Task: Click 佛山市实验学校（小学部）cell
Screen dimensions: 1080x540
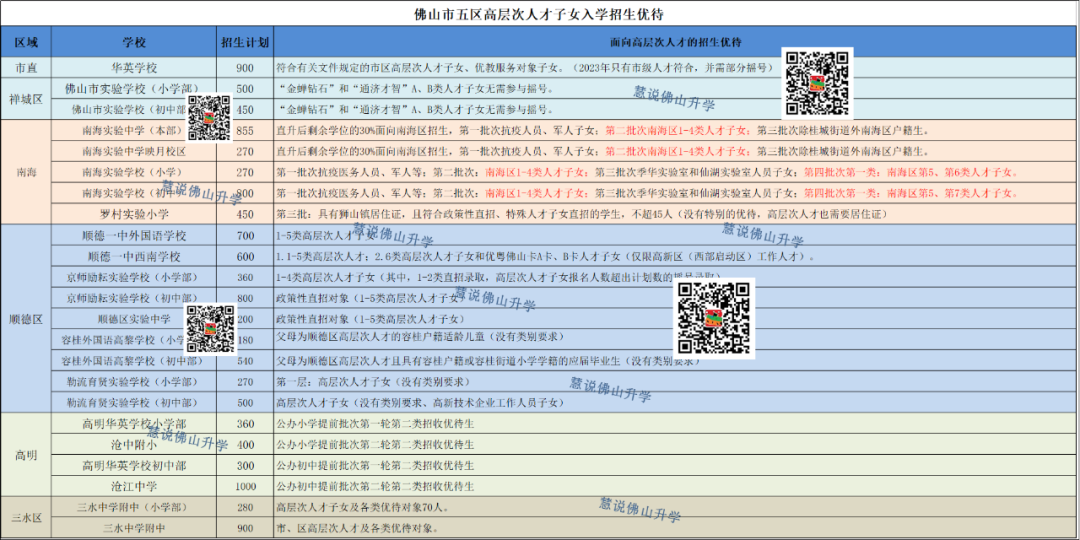Action: tap(134, 88)
